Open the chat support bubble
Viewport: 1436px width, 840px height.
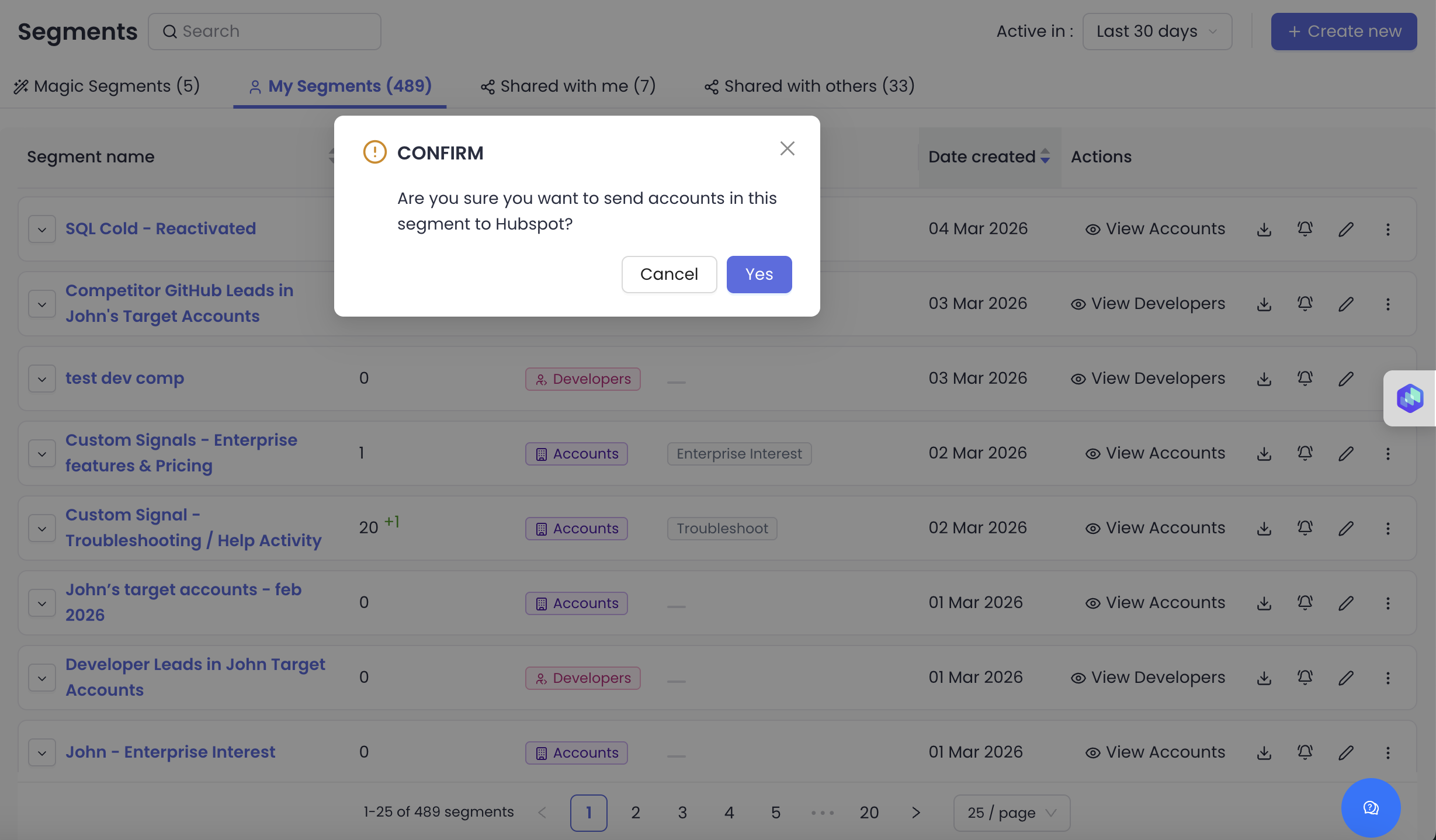(x=1371, y=807)
